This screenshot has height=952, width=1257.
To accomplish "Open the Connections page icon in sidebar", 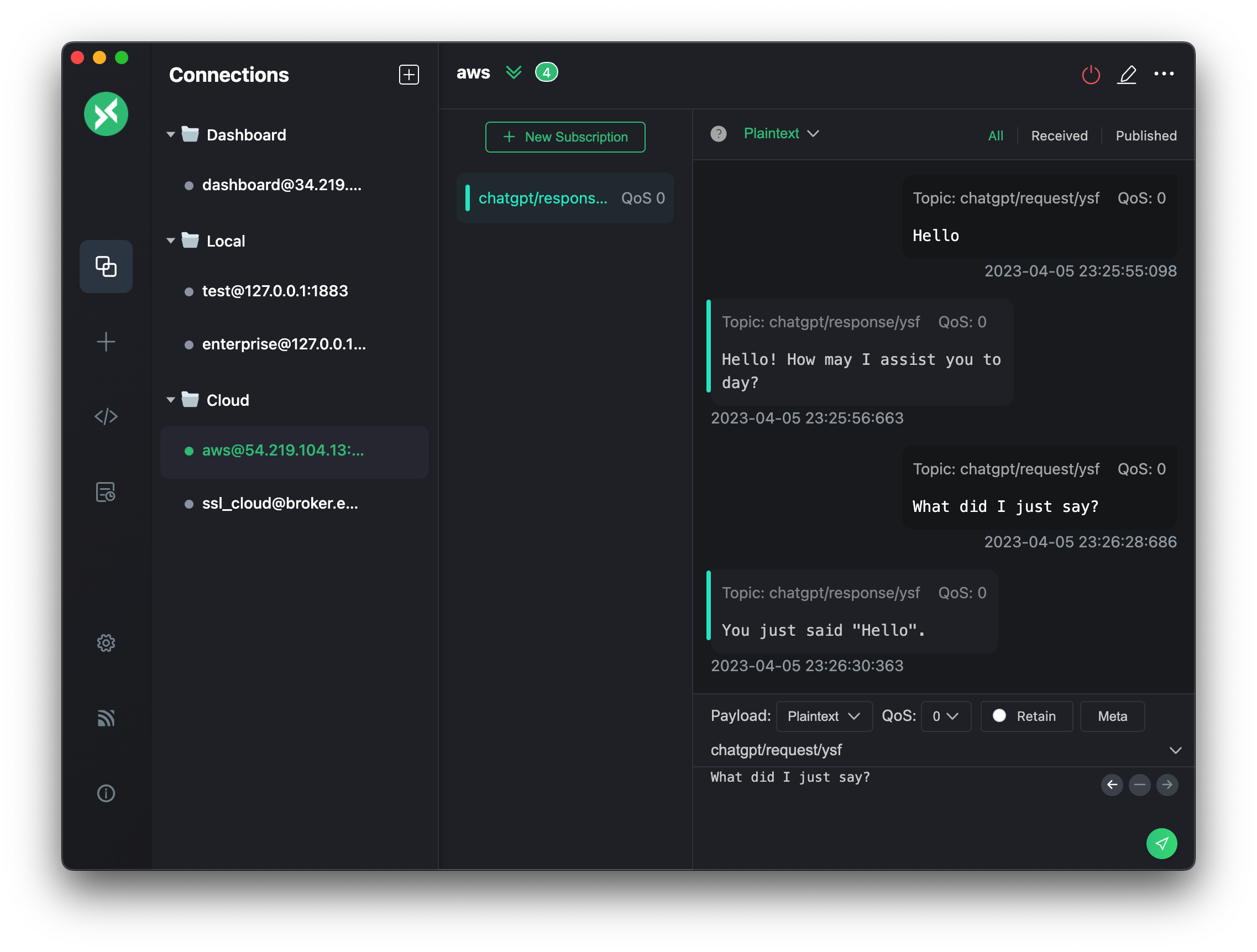I will [106, 266].
